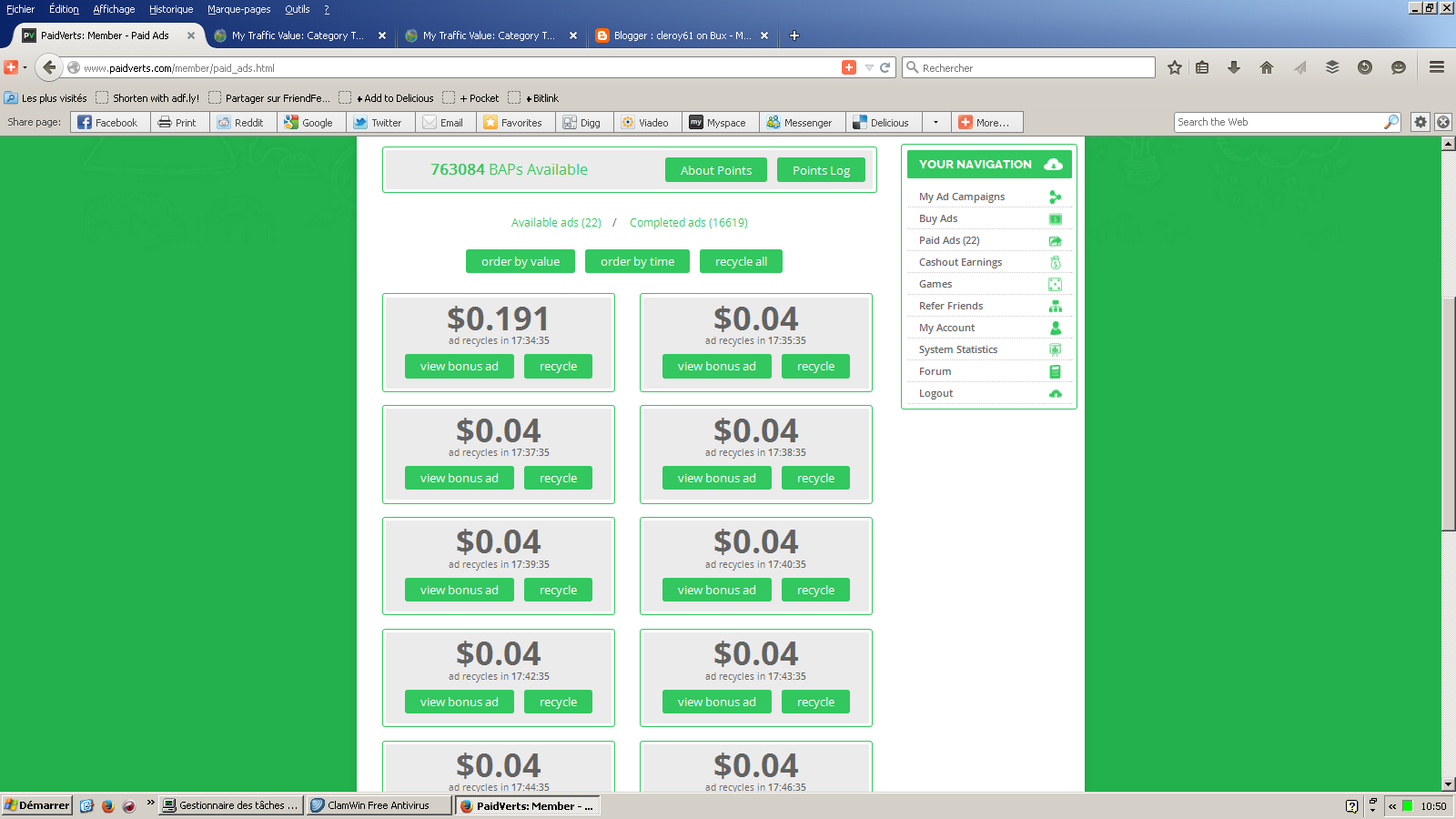Click the share toolbar settings gear icon
The height and width of the screenshot is (819, 1456).
pyautogui.click(x=1421, y=122)
